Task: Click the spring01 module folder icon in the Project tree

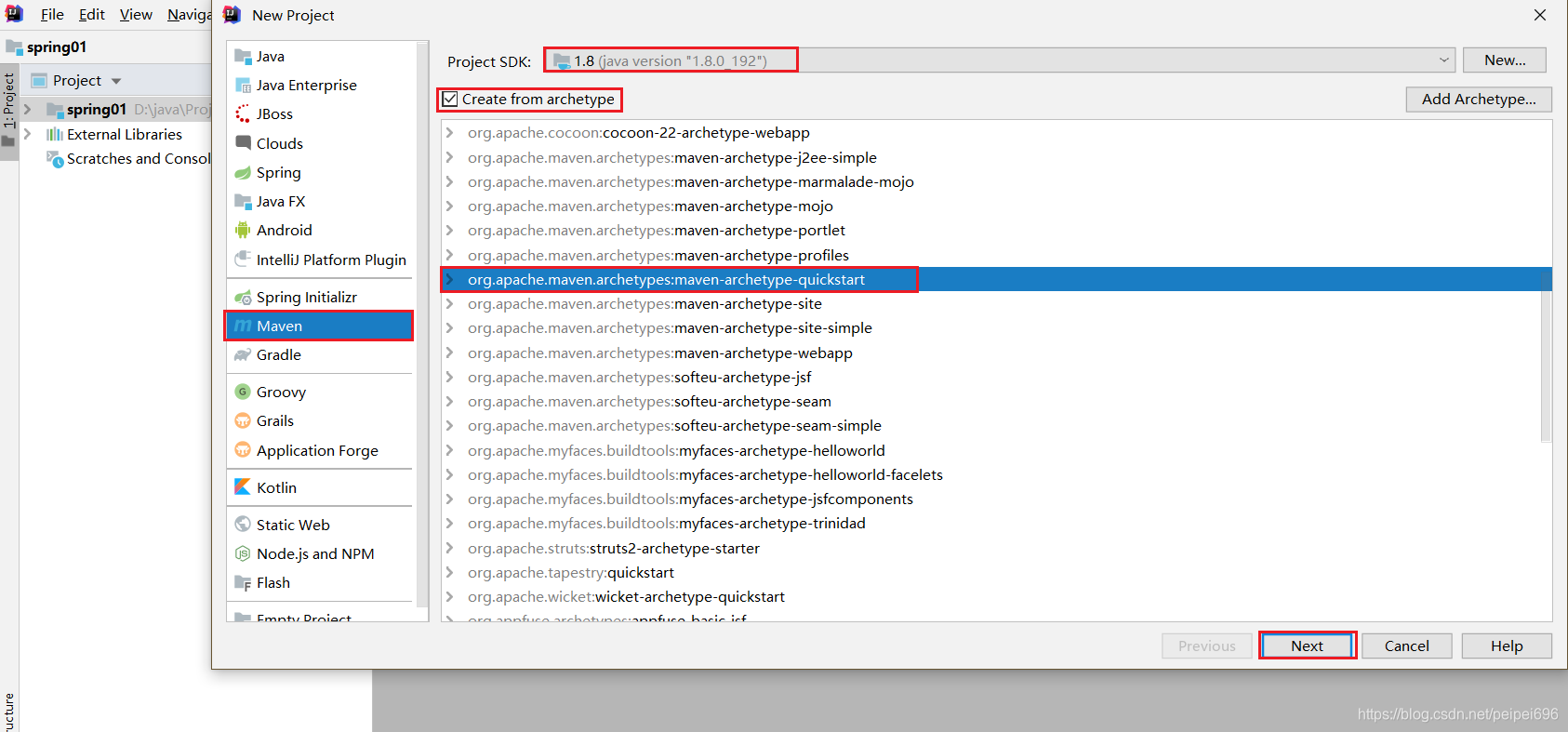Action: coord(55,110)
